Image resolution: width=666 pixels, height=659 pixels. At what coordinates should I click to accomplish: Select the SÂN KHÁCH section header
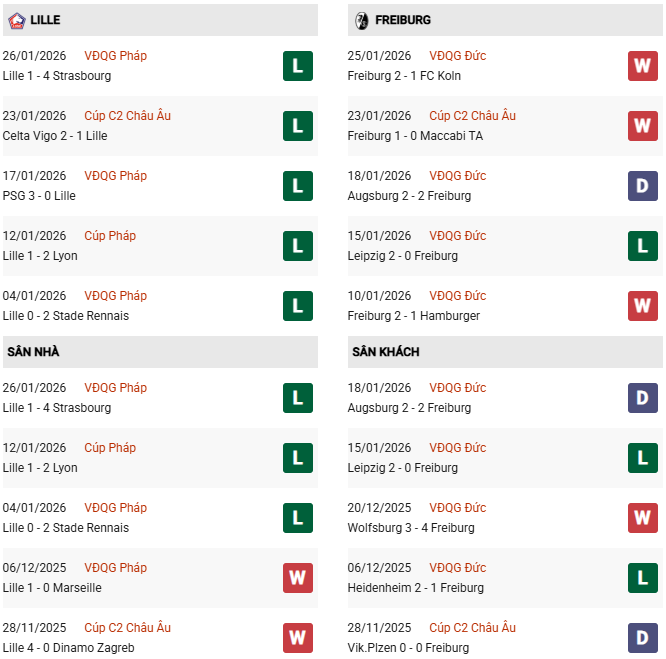[385, 352]
